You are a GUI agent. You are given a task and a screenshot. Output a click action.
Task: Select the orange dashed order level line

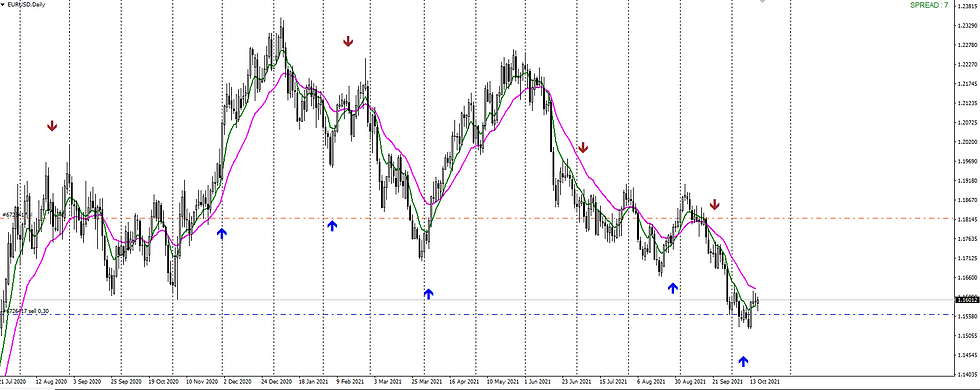click(477, 218)
